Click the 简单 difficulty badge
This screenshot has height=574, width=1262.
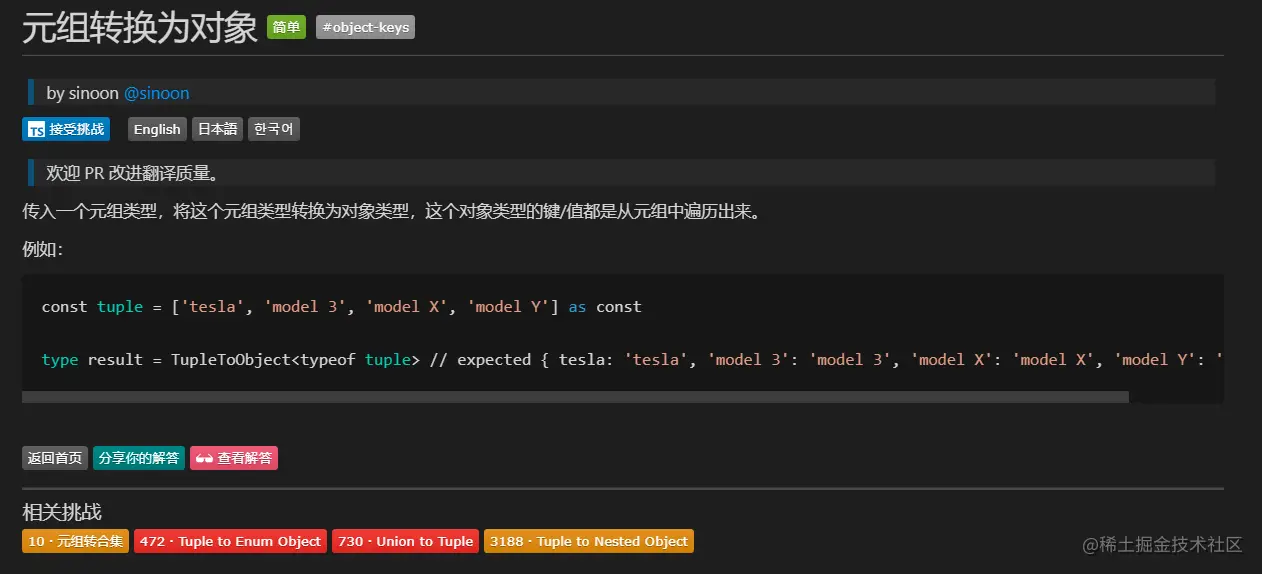click(286, 27)
